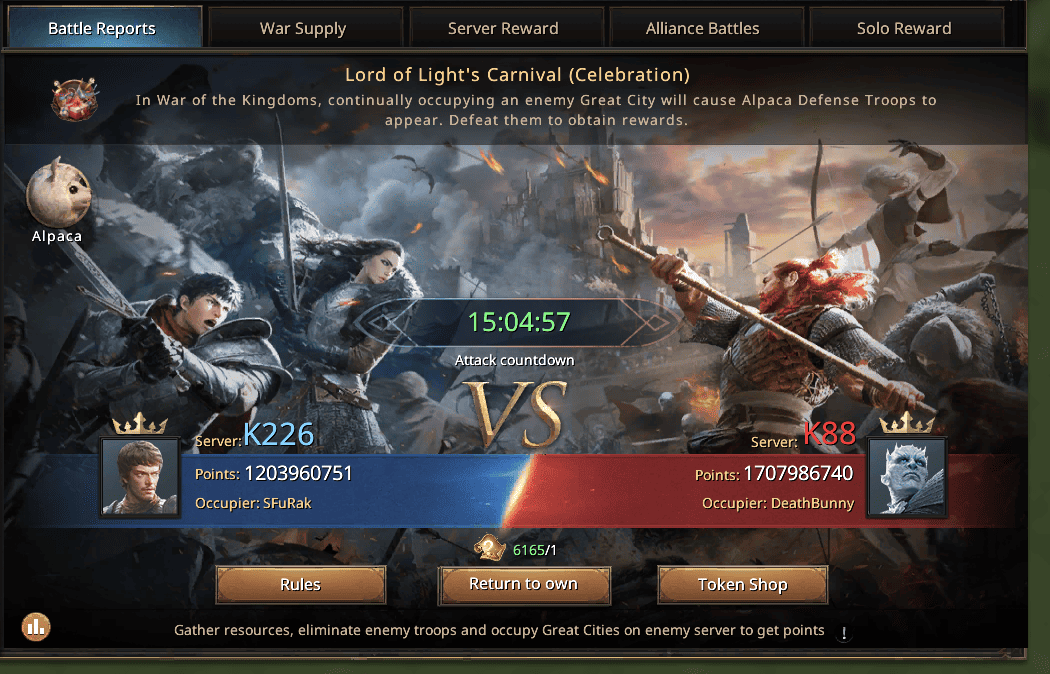Open the Alliance Battles tab

pos(702,28)
